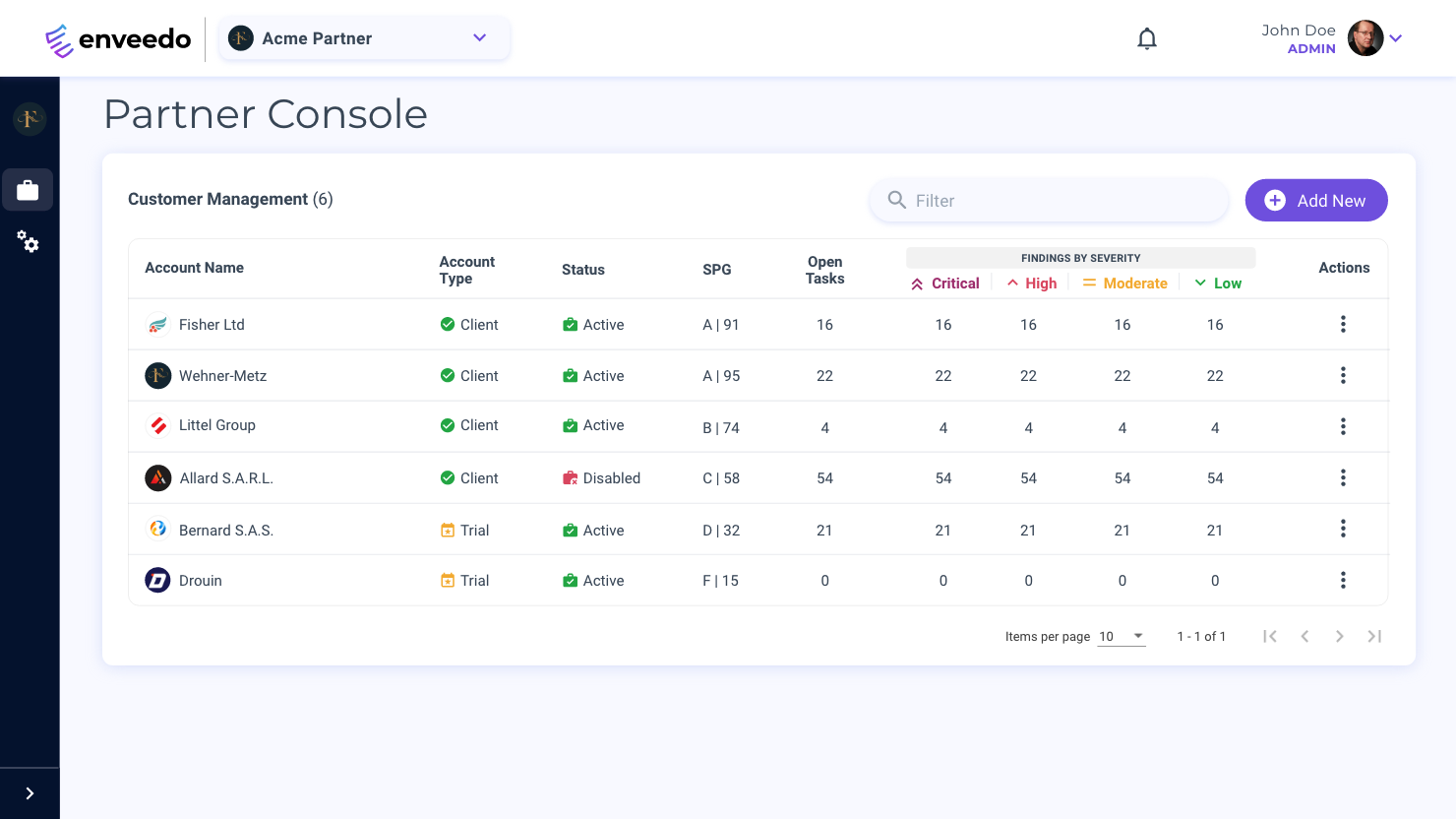Viewport: 1456px width, 819px height.
Task: Sort by the Low severity column
Action: click(x=1218, y=283)
